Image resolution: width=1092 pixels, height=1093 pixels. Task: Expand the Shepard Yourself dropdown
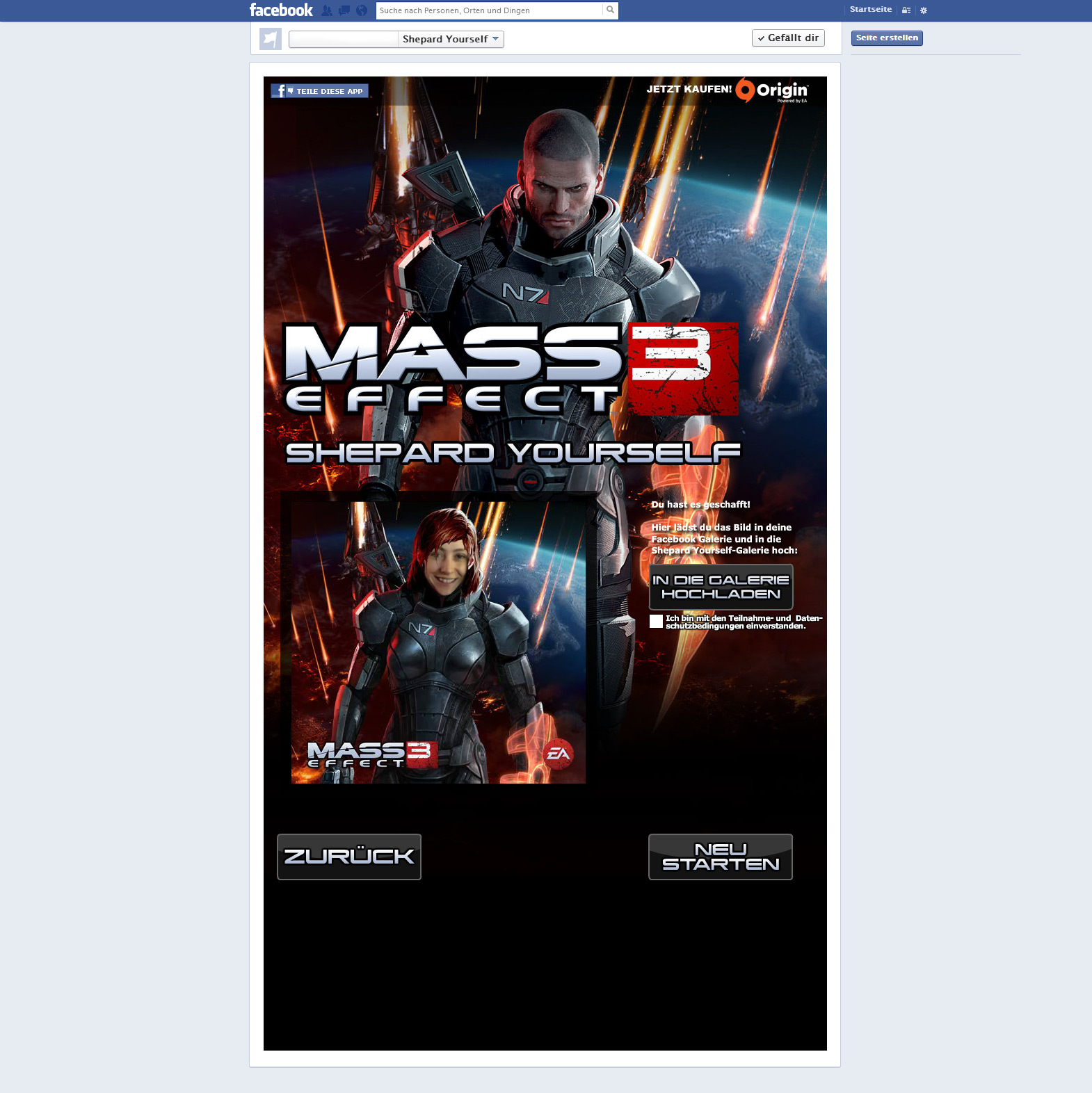coord(451,40)
